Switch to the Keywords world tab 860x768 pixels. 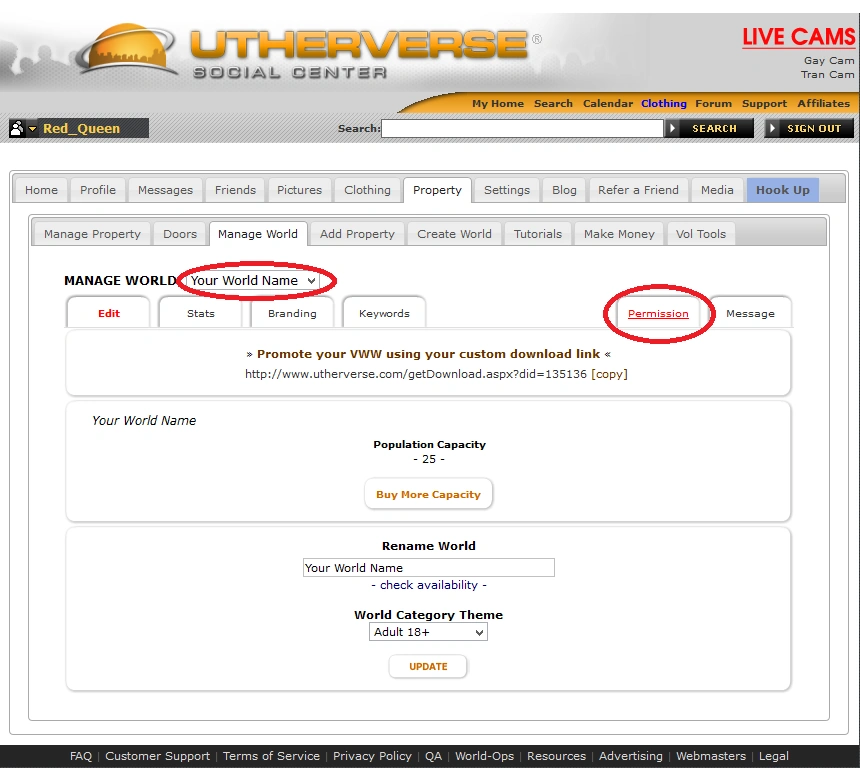coord(384,313)
